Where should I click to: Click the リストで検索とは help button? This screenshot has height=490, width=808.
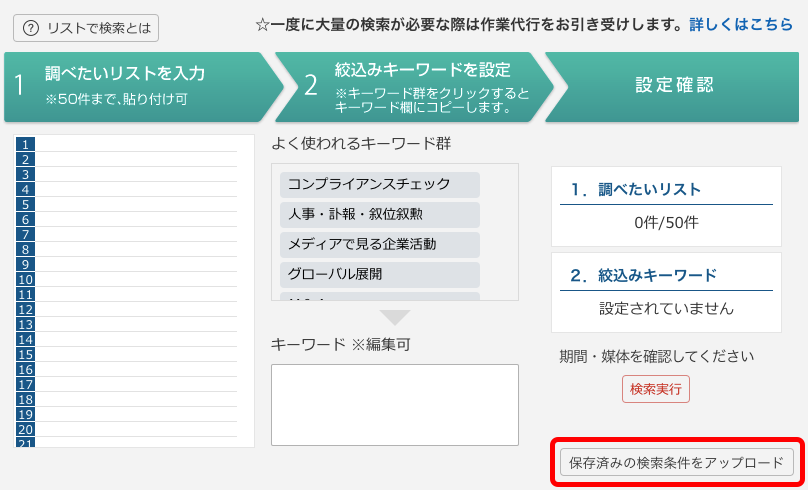pos(86,28)
